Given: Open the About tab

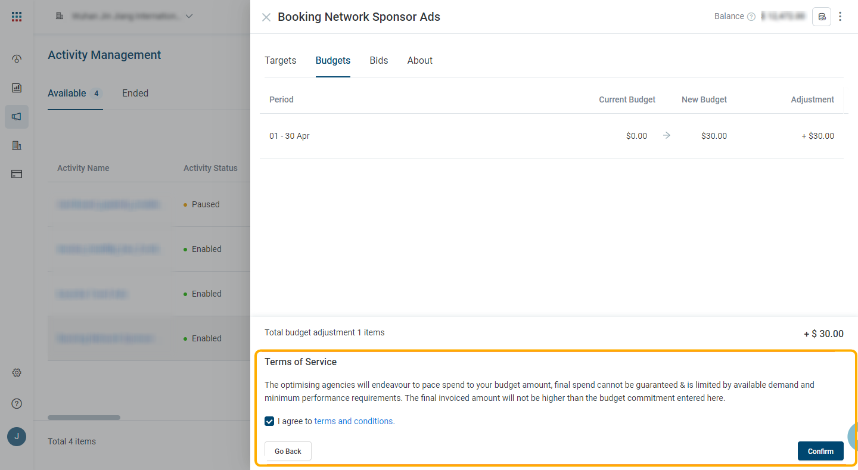Looking at the screenshot, I should pos(420,61).
